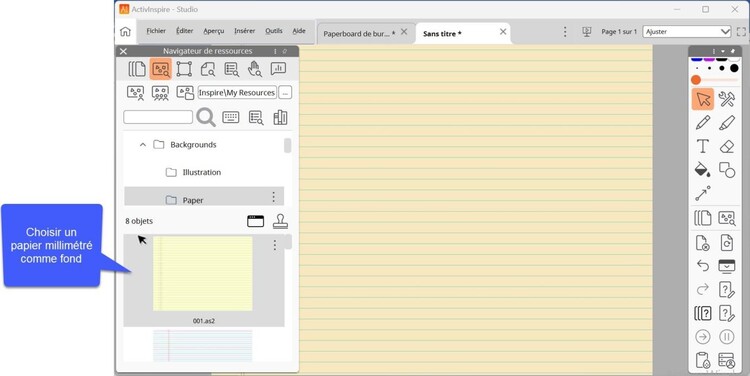Image resolution: width=750 pixels, height=376 pixels.
Task: Pick the largest black pen-width dot
Action: click(x=734, y=68)
